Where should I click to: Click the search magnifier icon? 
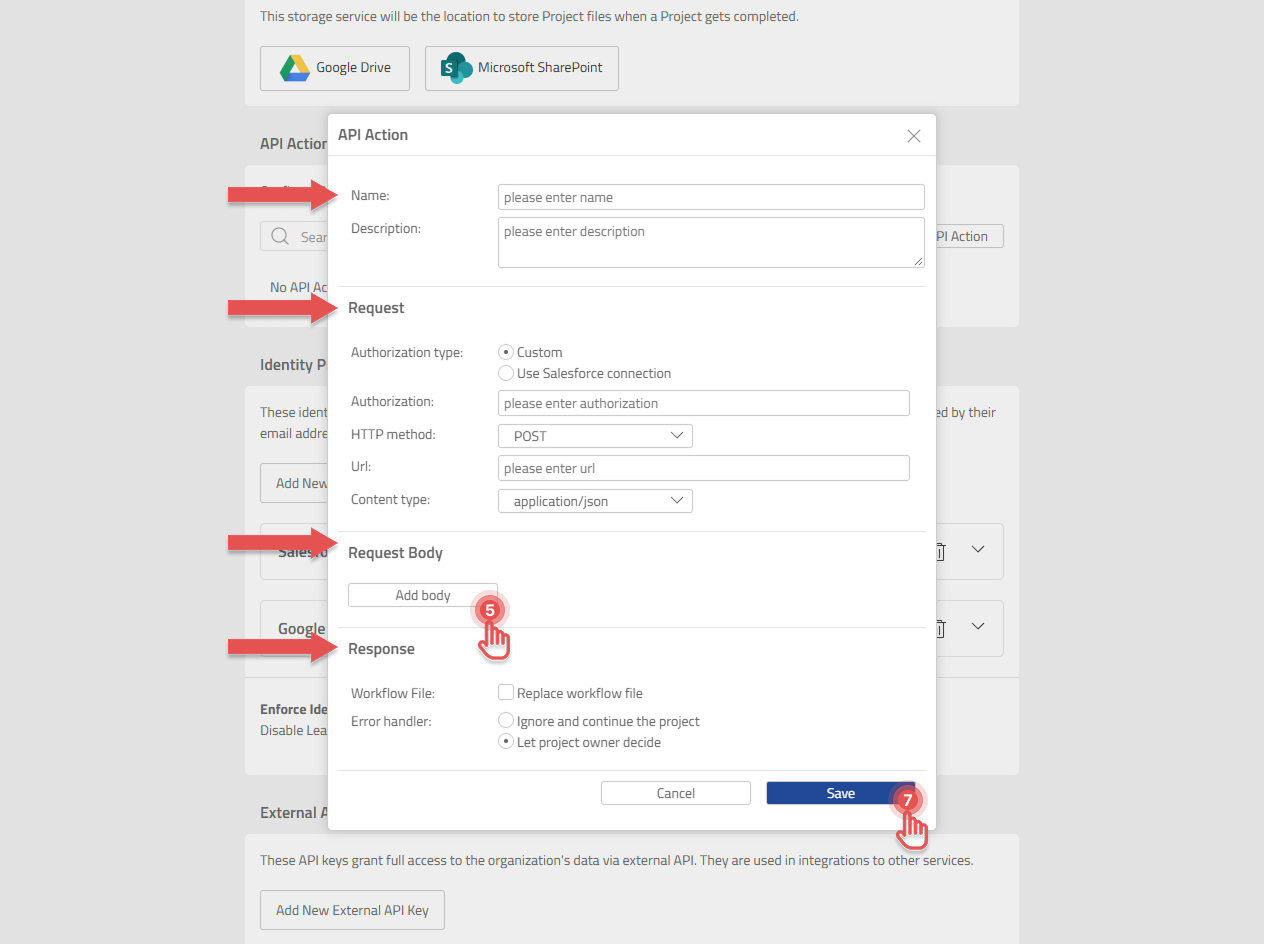point(282,237)
